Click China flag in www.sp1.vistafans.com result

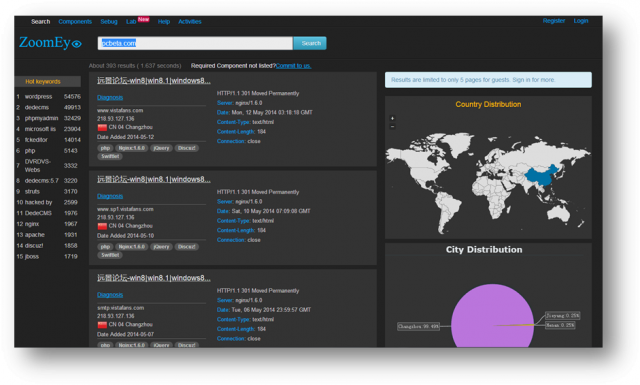click(x=102, y=226)
